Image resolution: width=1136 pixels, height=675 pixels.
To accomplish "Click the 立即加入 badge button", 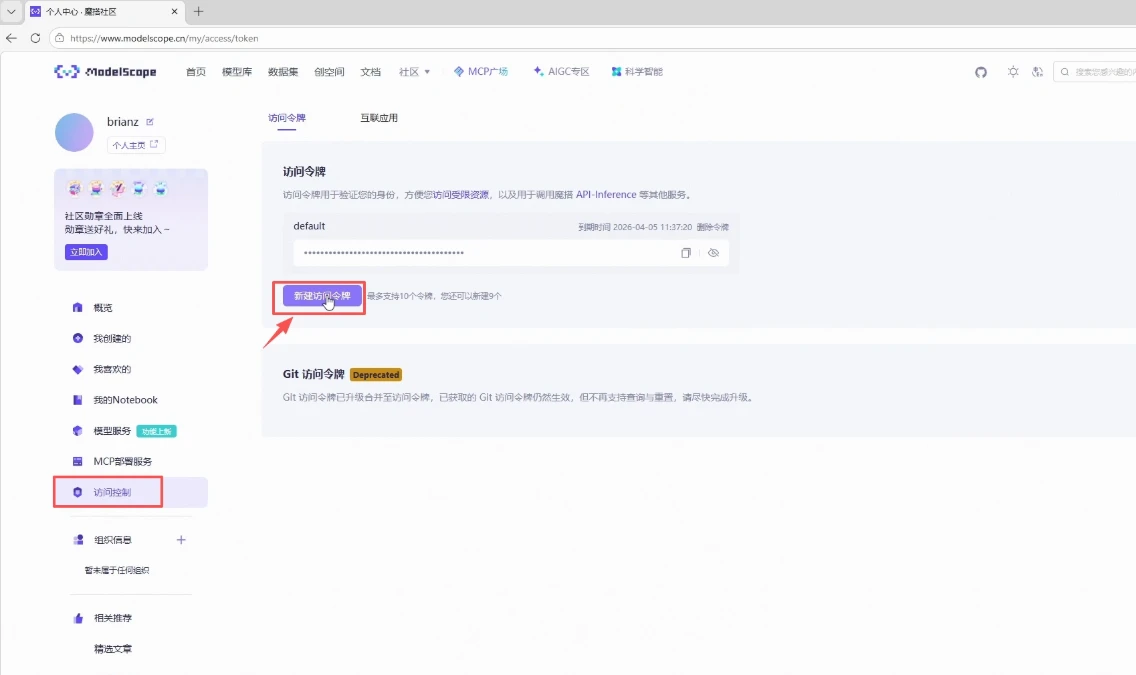I will point(85,251).
